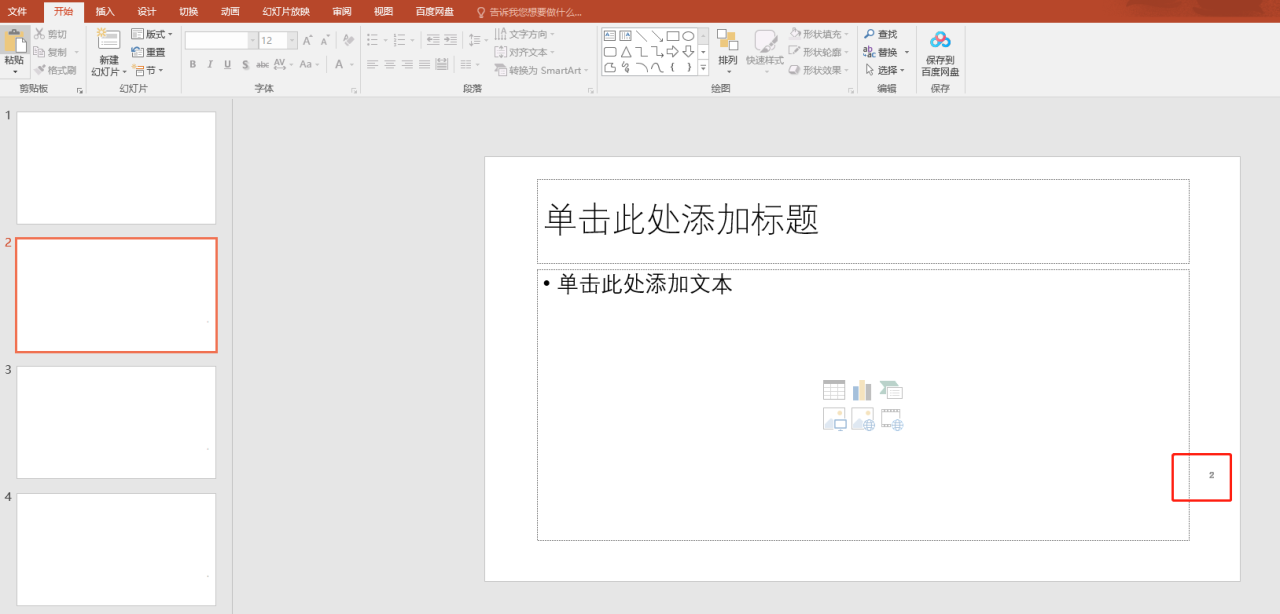Click the Reset (重置) button

tap(152, 51)
